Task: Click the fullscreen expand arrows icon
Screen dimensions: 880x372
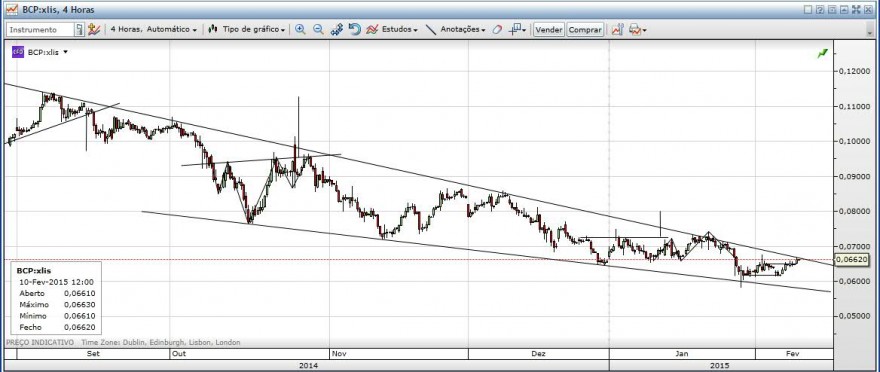Action: 856,10
